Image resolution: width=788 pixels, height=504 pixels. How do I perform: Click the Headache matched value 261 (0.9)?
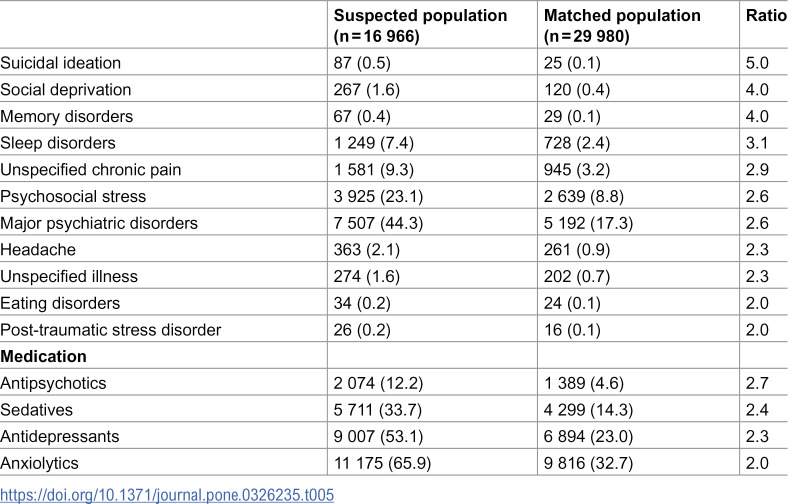tap(577, 250)
